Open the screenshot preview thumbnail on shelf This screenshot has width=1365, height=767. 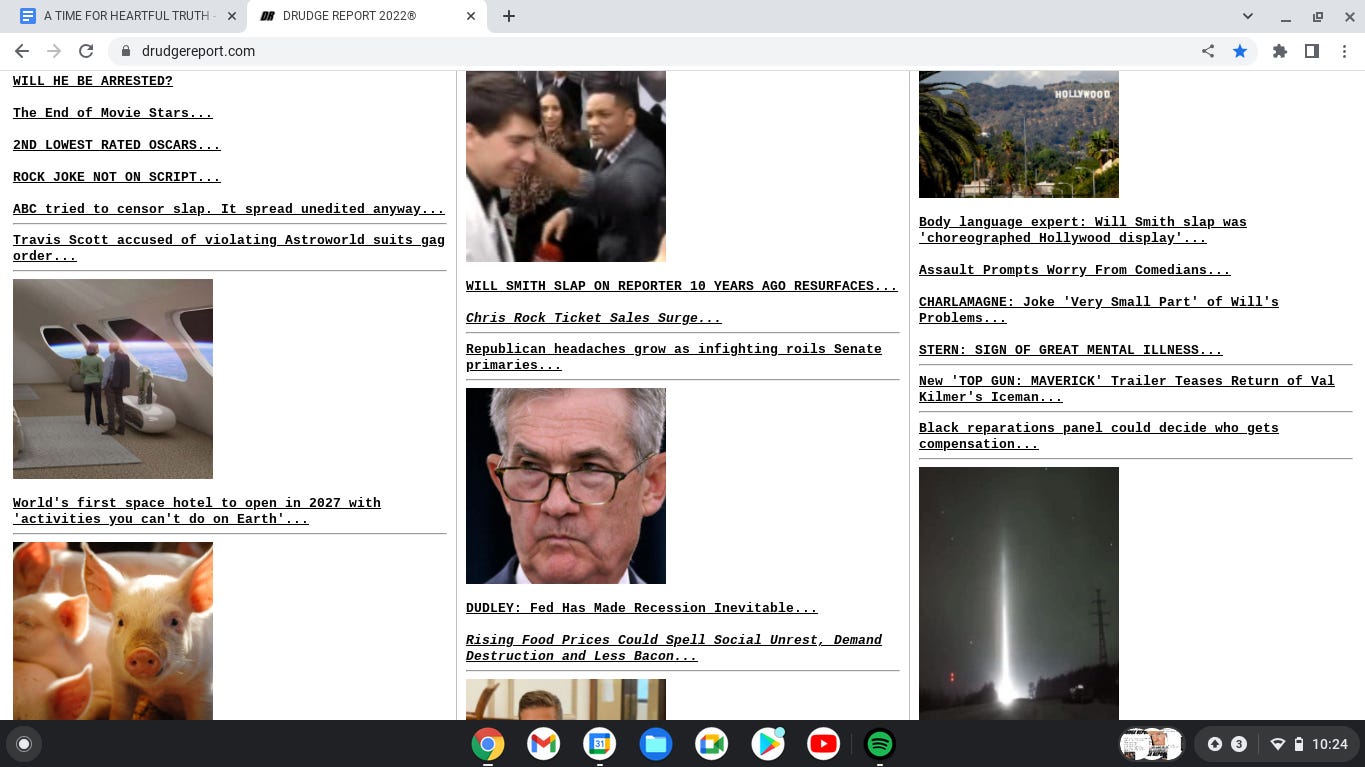point(1151,744)
